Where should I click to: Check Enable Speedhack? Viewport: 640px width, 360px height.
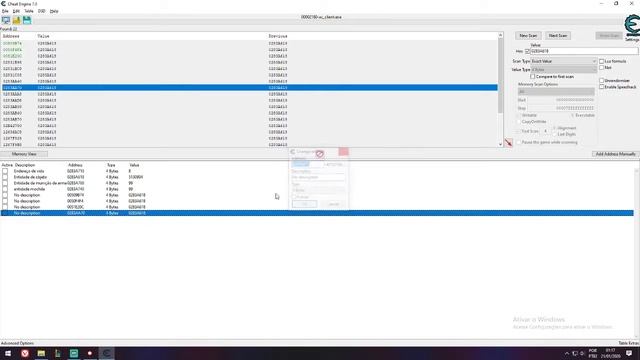click(x=602, y=87)
